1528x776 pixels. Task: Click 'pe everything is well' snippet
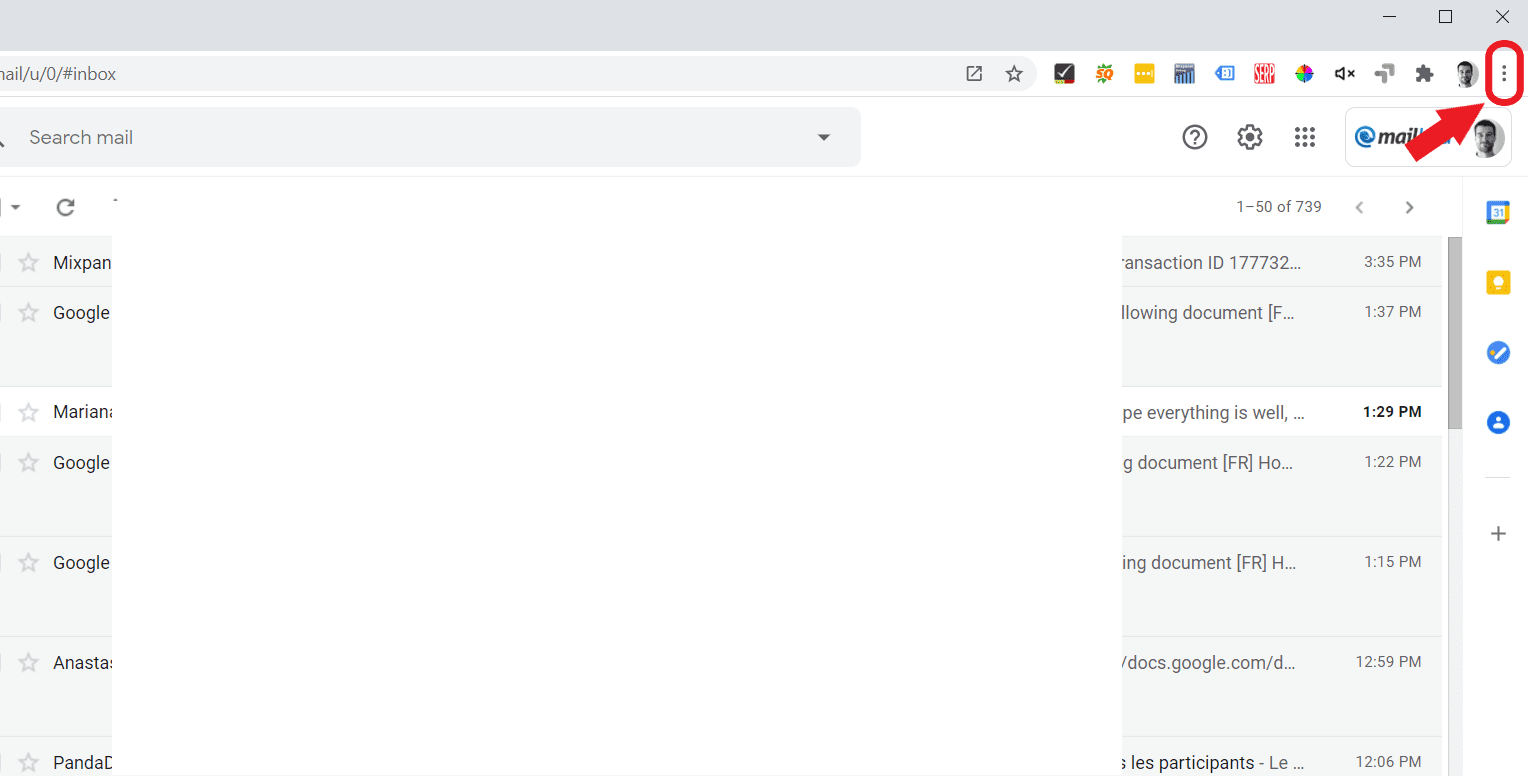(x=1213, y=412)
